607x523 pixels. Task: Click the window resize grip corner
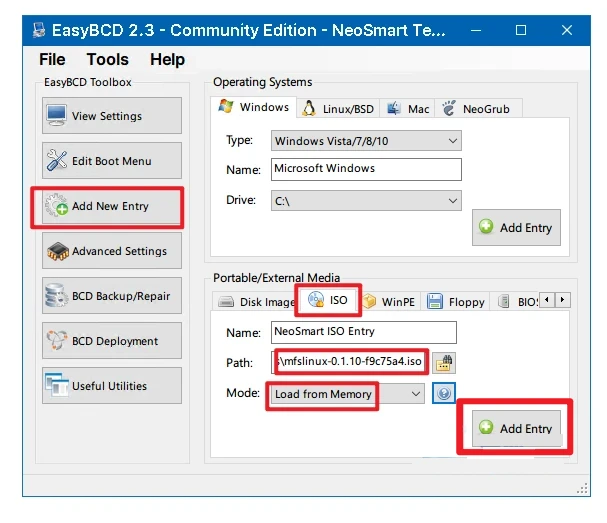point(583,489)
